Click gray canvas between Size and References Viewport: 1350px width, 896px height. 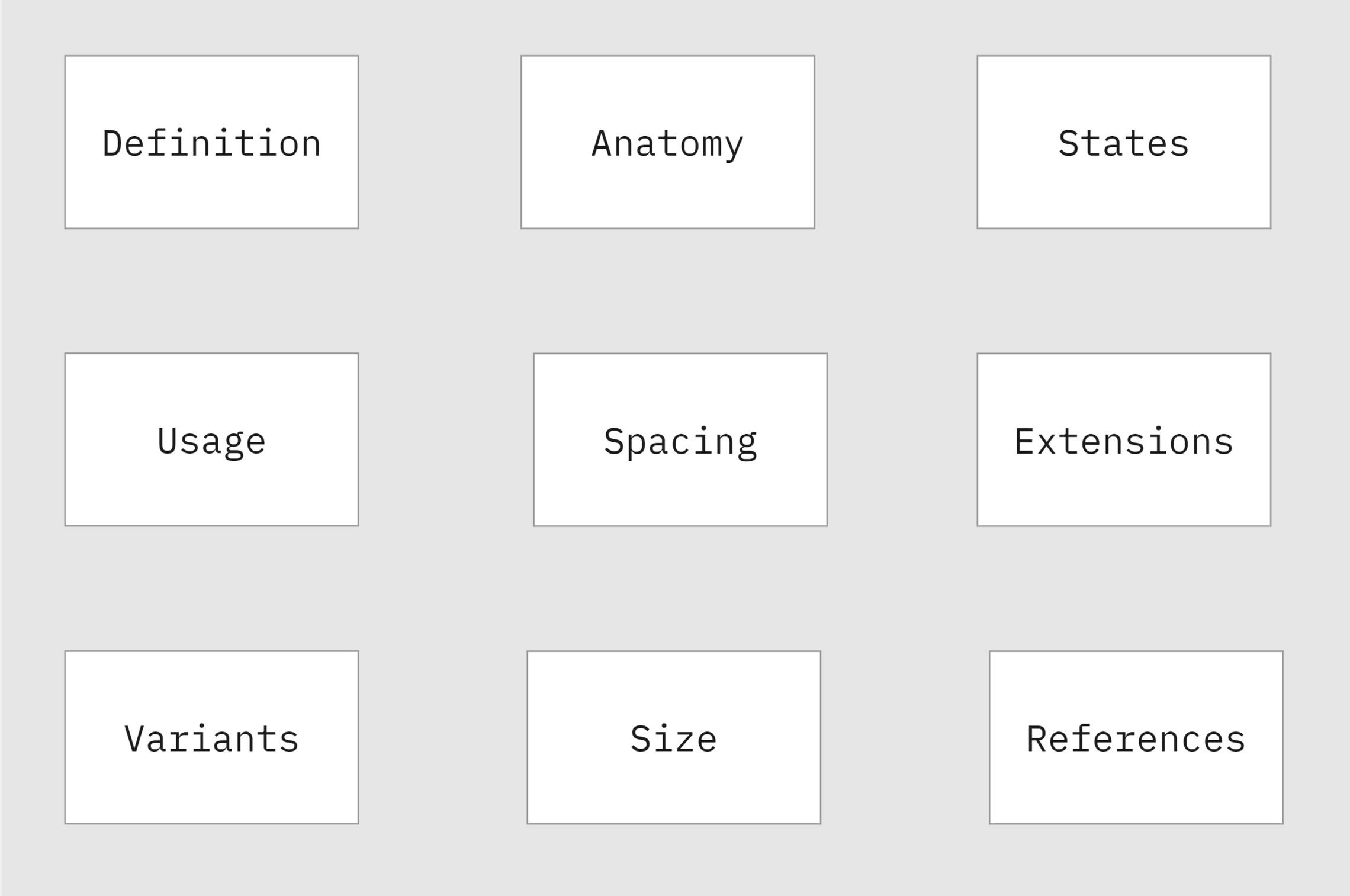[x=905, y=737]
